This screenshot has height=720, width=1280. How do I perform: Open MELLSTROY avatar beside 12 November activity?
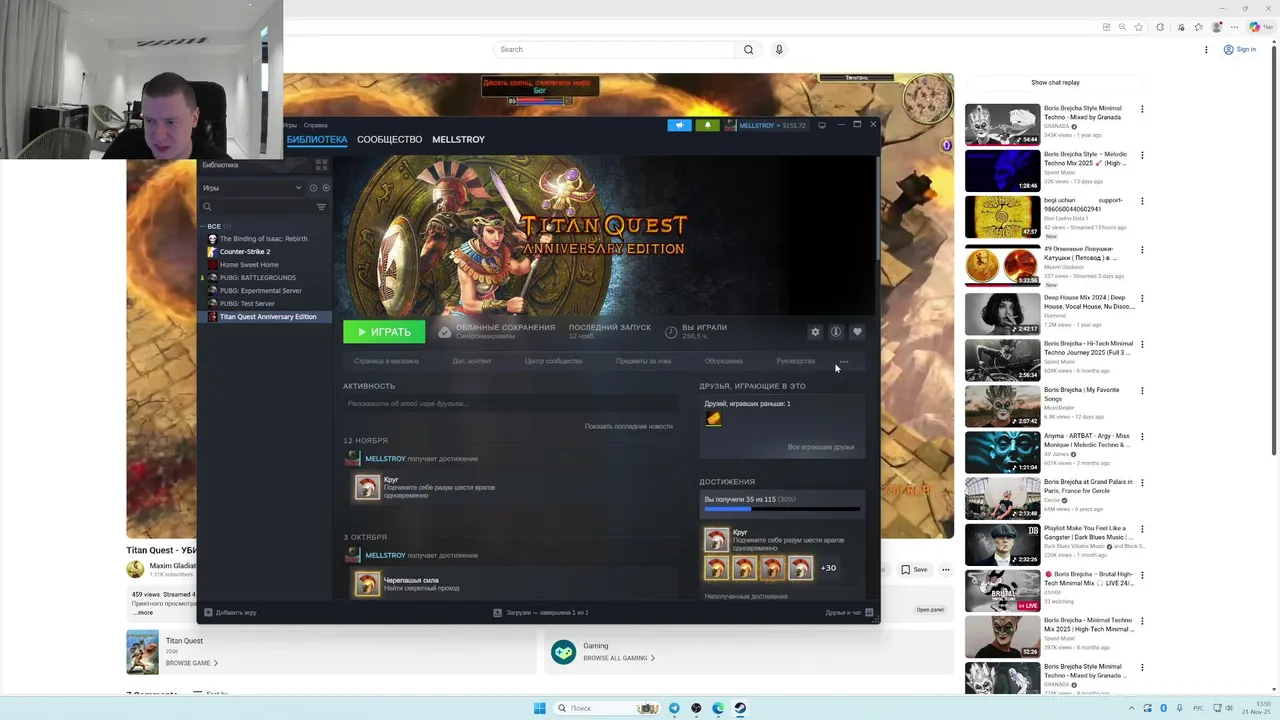(352, 458)
